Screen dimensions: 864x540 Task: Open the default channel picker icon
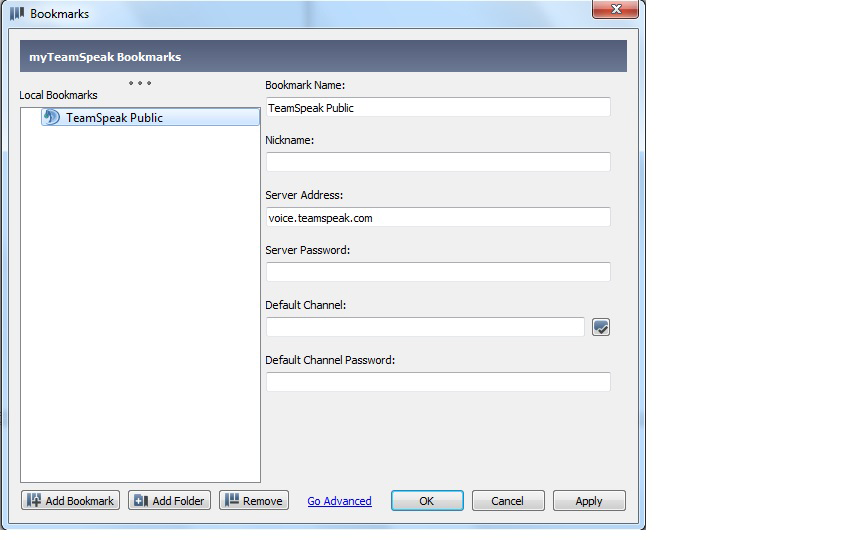point(600,327)
